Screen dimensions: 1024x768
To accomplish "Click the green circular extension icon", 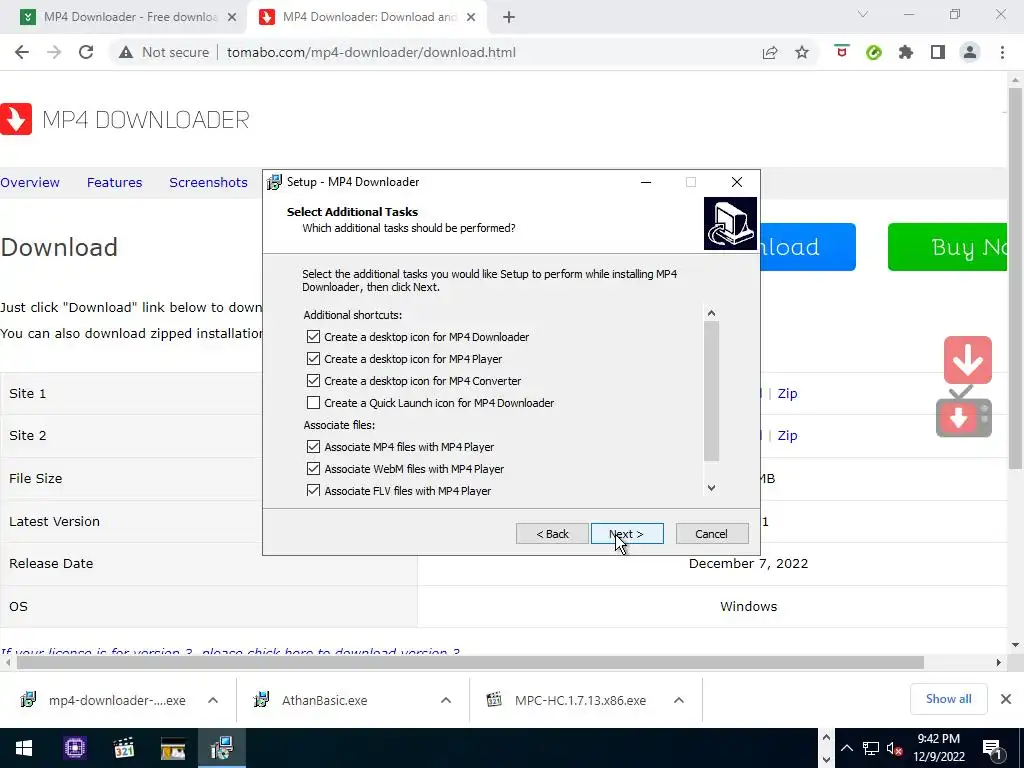I will (874, 52).
